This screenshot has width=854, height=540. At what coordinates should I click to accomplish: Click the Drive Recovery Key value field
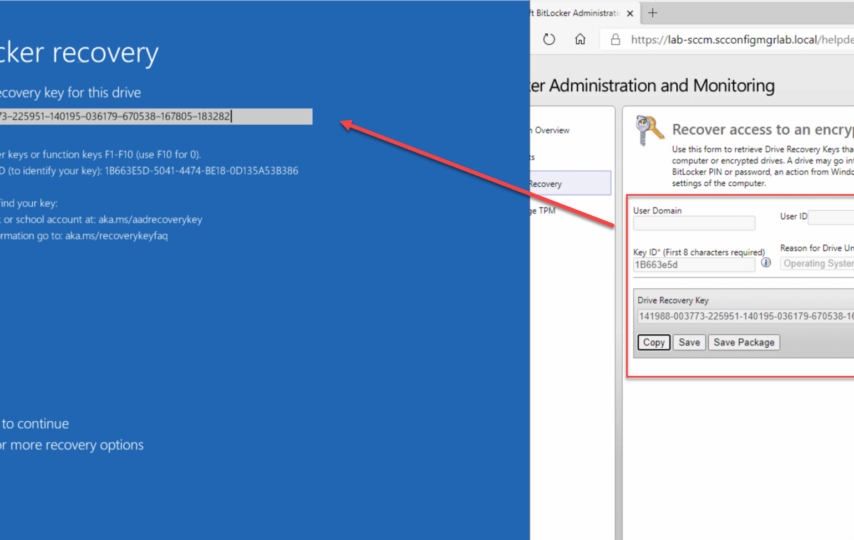click(x=746, y=316)
